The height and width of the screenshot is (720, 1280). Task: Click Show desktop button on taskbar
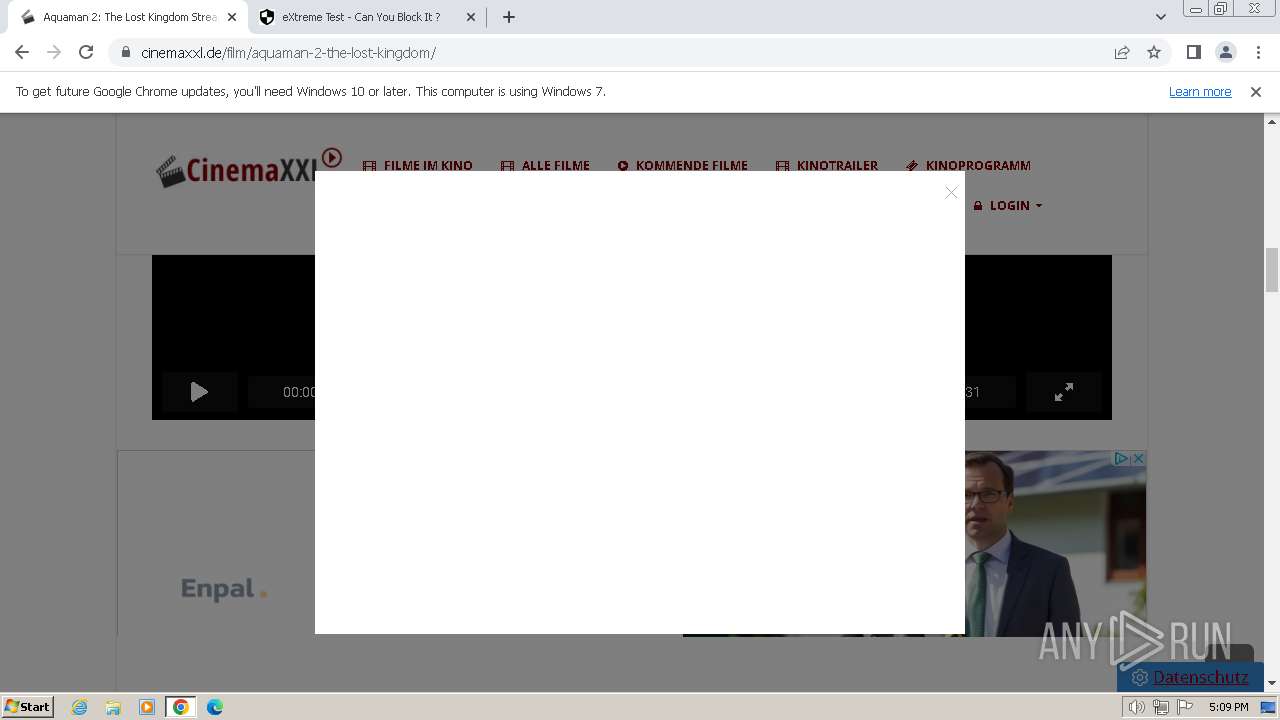pos(1268,707)
